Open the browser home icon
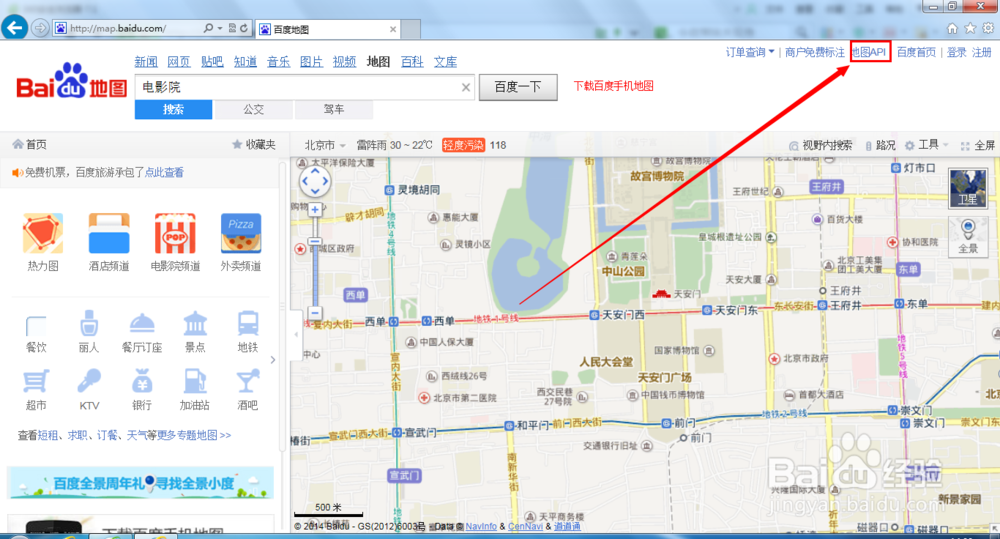1000x539 pixels. [952, 28]
